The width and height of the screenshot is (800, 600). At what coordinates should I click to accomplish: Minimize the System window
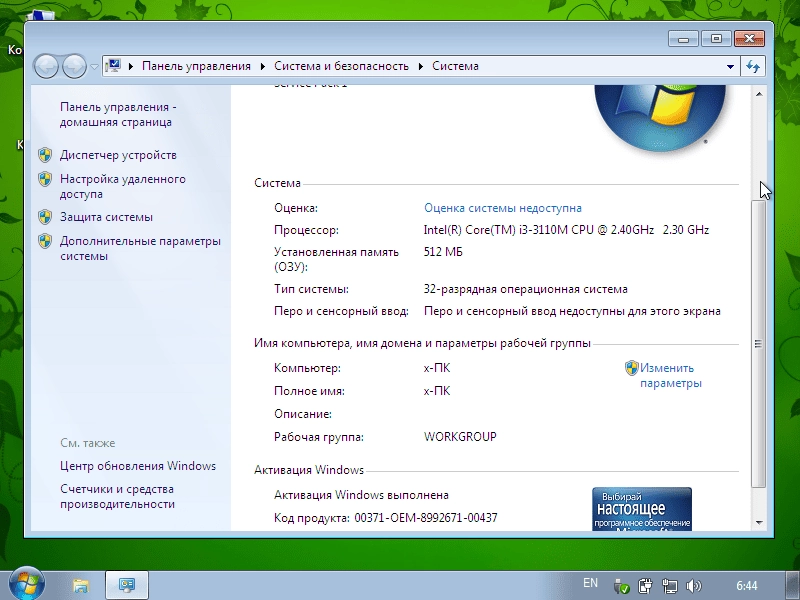[x=684, y=39]
